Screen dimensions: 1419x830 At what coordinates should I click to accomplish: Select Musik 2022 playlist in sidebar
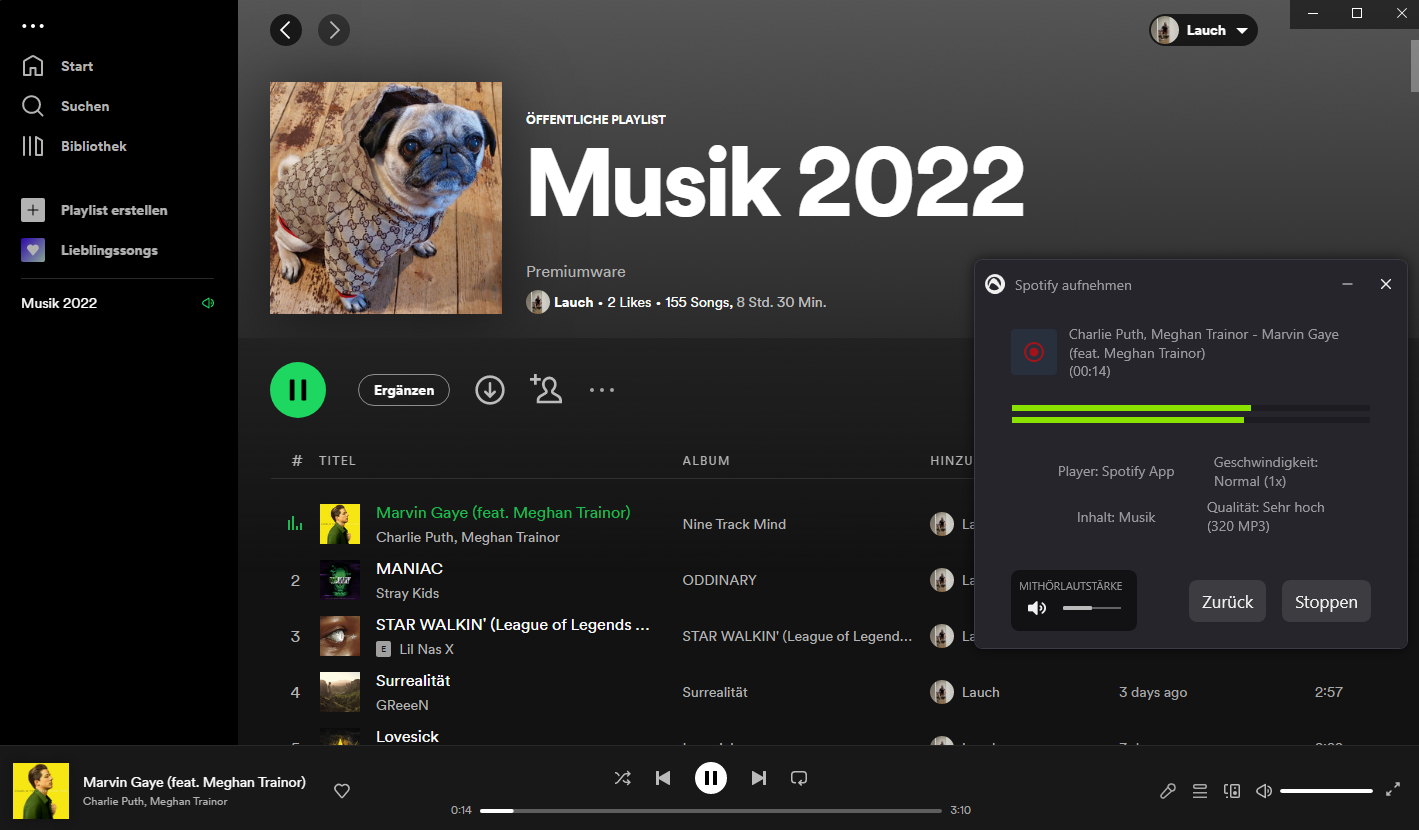[x=59, y=303]
